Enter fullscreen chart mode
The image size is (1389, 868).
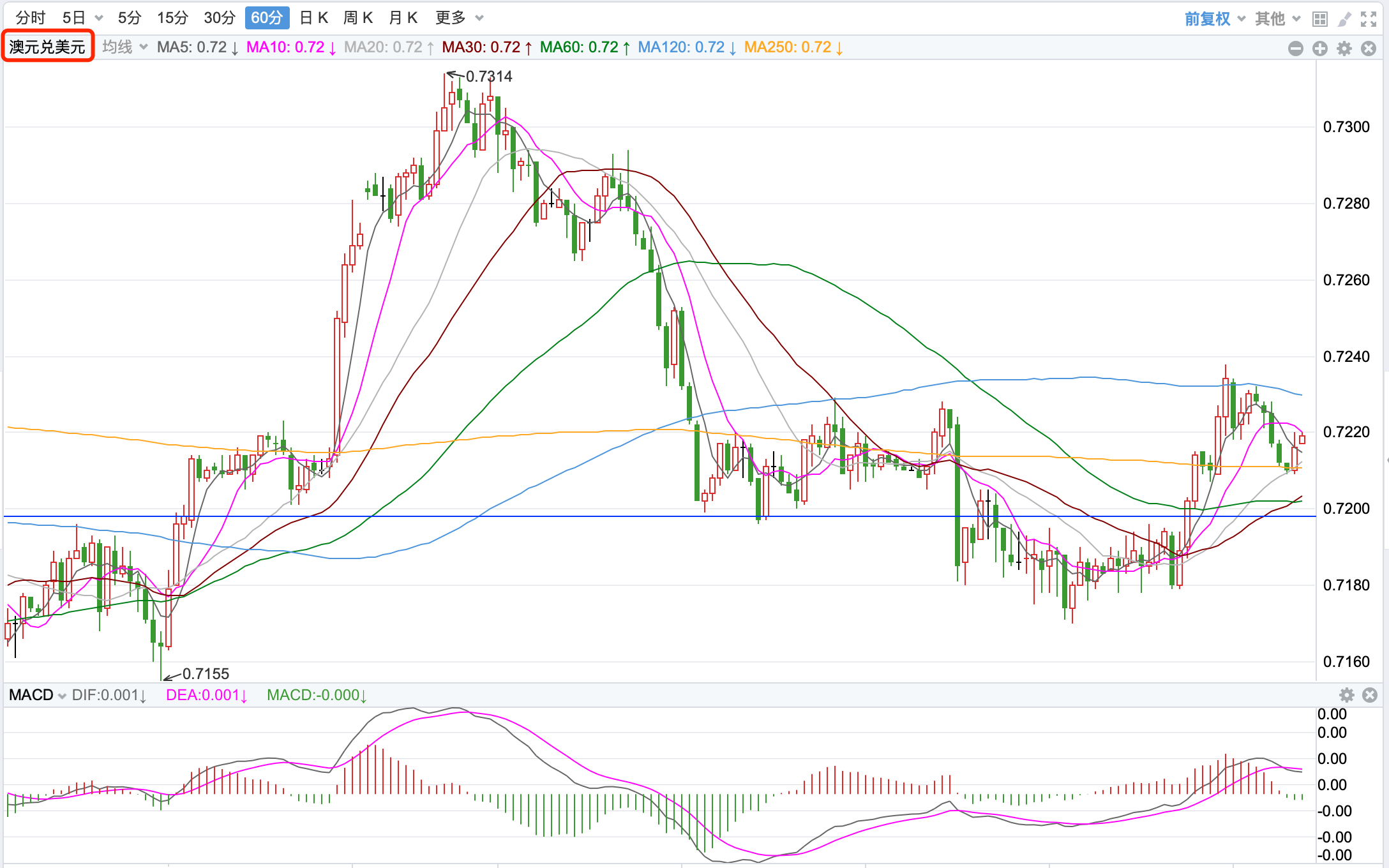pos(1369,19)
